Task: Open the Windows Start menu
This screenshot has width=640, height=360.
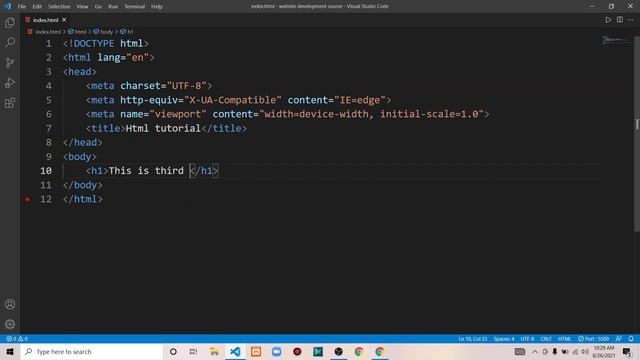Action: [x=10, y=351]
